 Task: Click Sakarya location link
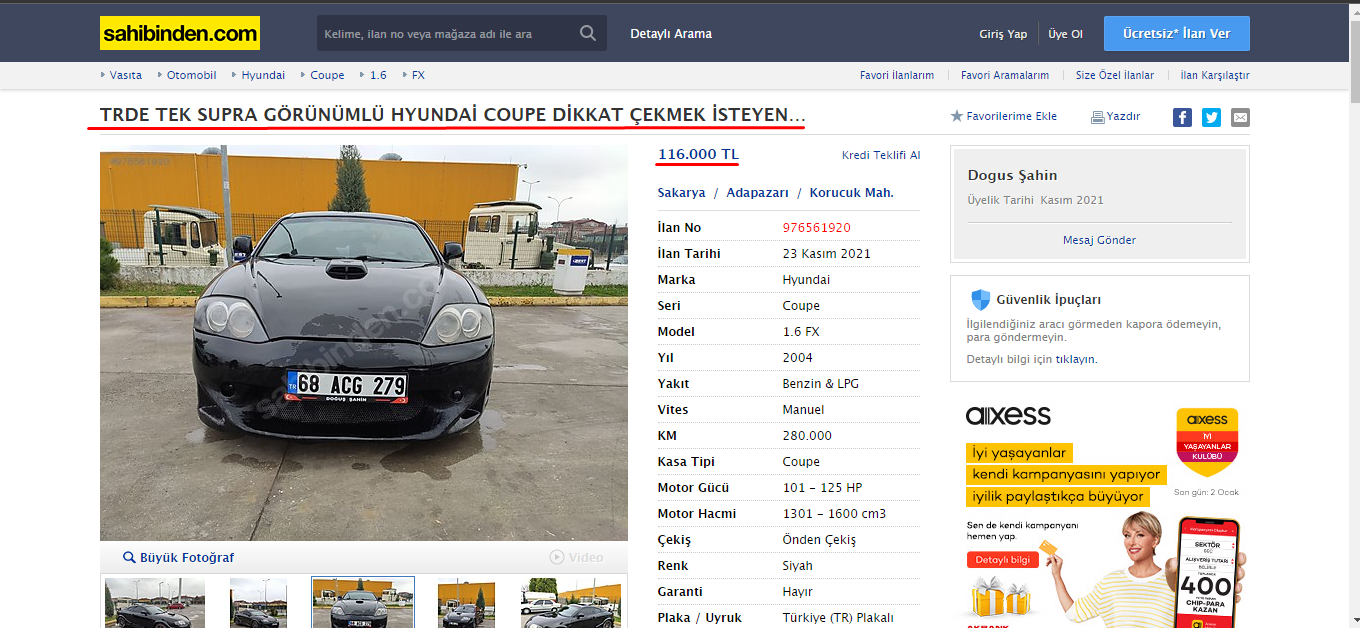click(681, 192)
